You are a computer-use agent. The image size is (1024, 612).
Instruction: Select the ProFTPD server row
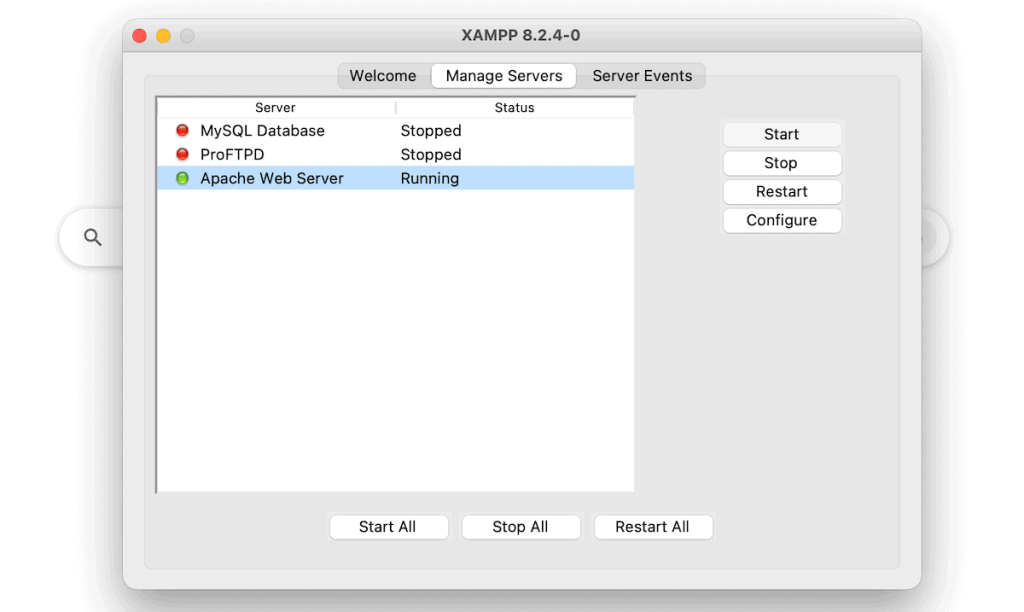pyautogui.click(x=396, y=155)
